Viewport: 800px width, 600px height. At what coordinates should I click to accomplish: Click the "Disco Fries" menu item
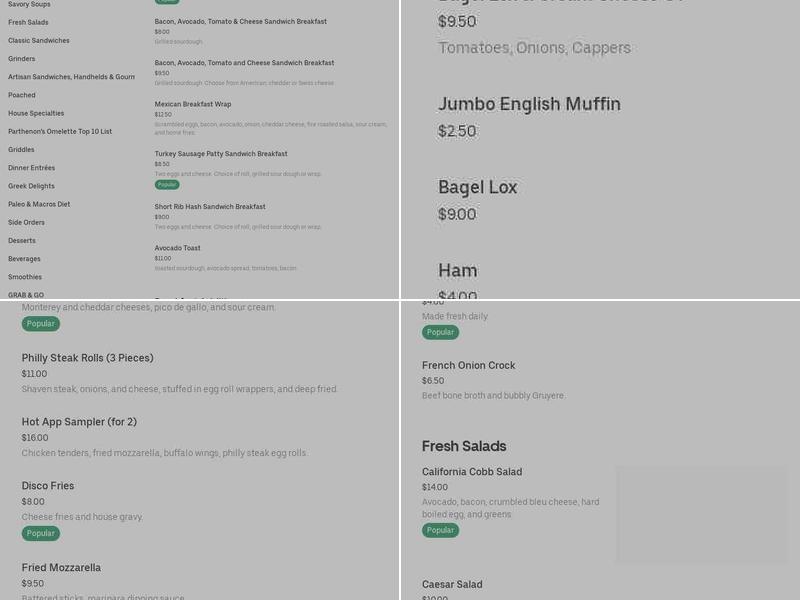point(48,485)
